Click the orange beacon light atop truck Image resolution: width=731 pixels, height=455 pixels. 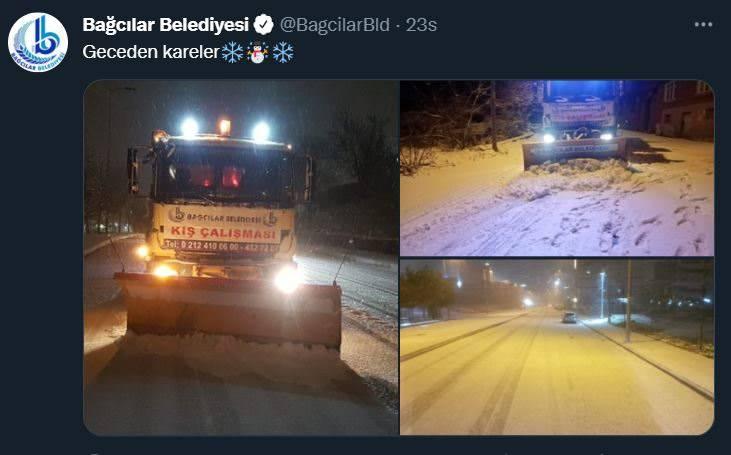[x=225, y=127]
